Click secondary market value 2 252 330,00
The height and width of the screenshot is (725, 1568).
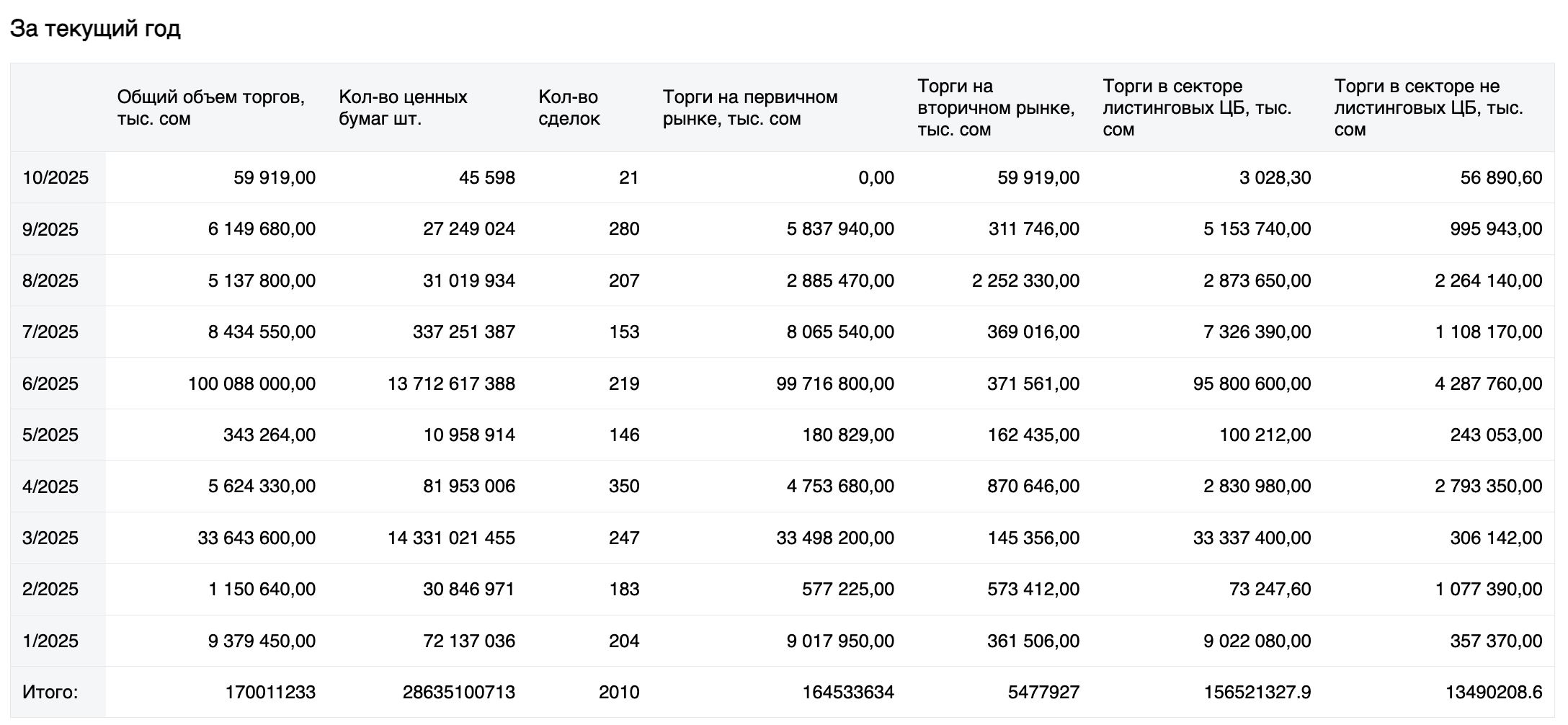[1025, 280]
